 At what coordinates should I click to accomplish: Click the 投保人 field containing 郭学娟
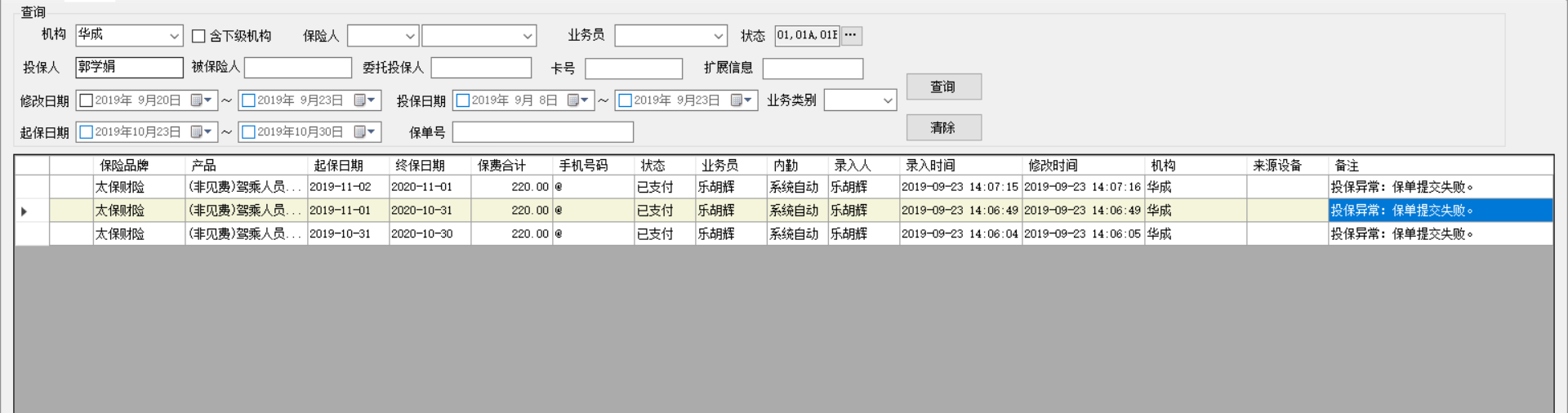click(x=129, y=67)
